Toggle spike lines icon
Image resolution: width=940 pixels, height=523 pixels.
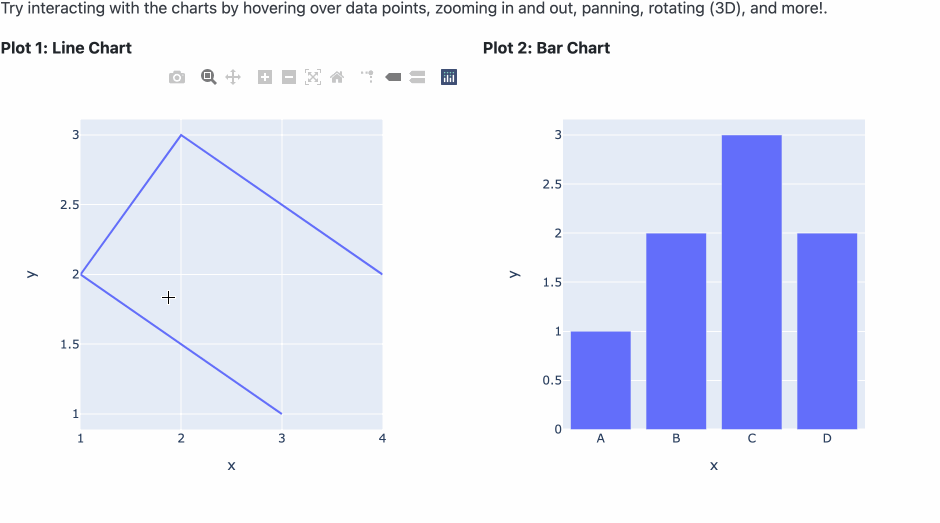[x=367, y=77]
